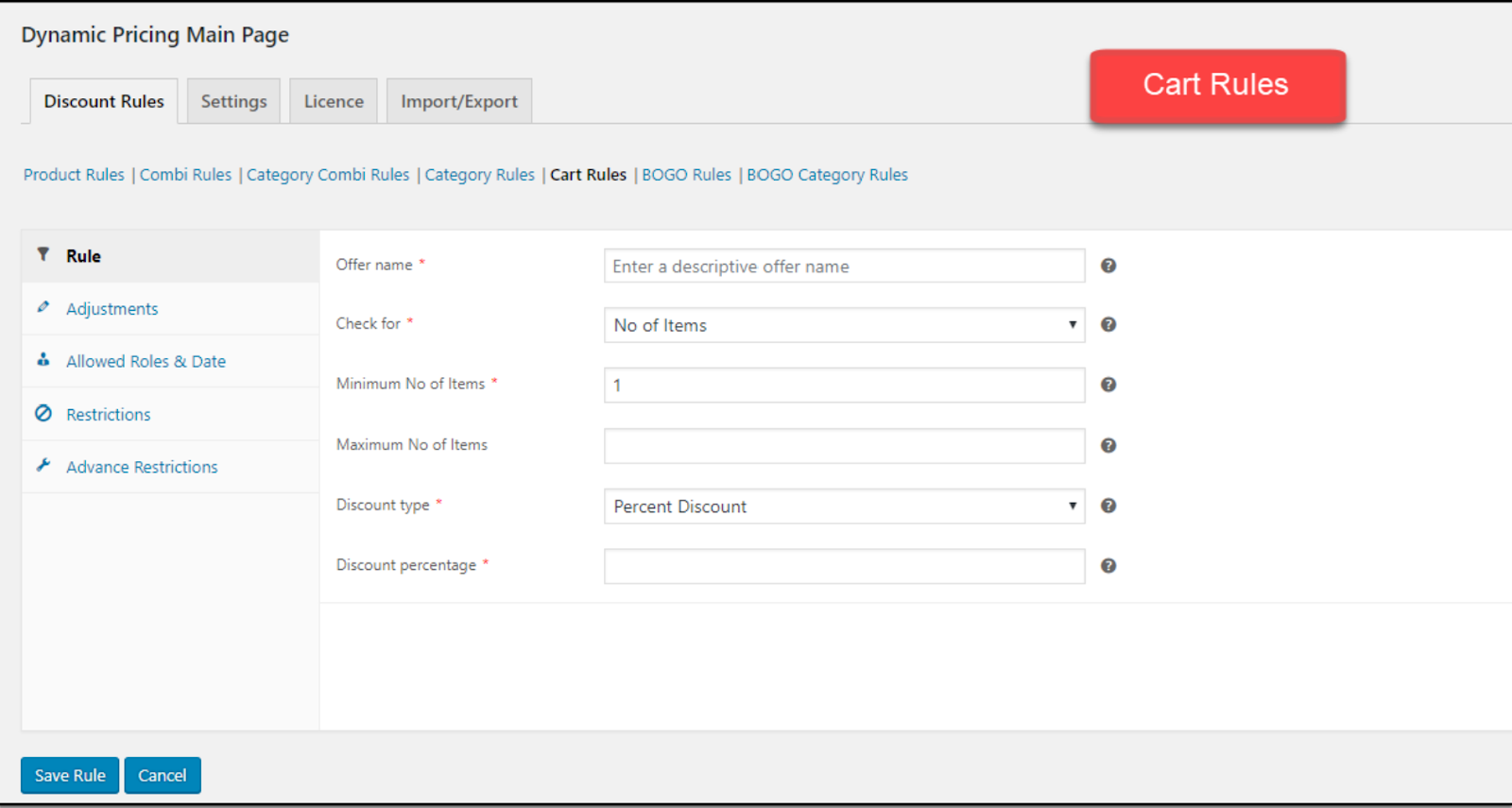
Task: Click the Discount type label
Action: 383,505
